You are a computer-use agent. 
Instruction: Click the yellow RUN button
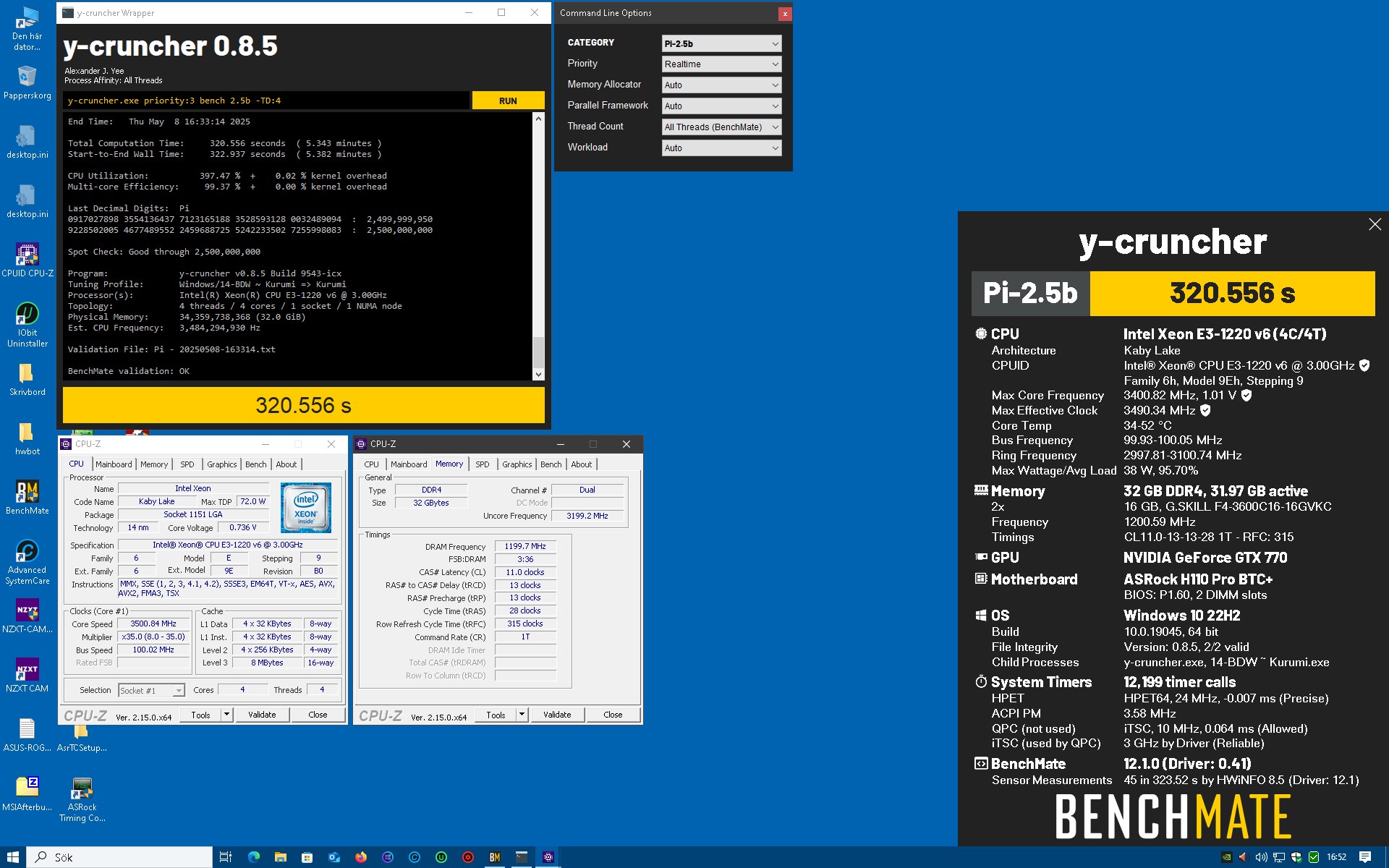tap(508, 101)
